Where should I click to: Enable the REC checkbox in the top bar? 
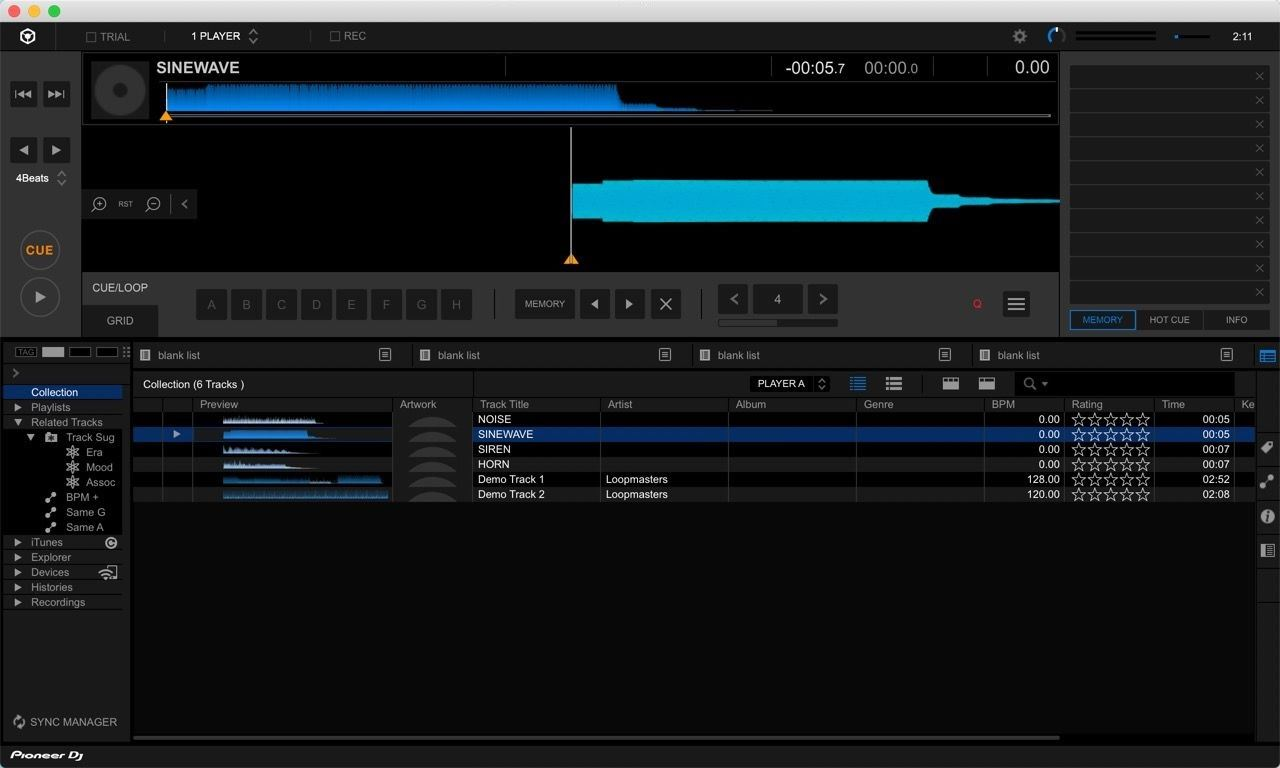click(335, 35)
